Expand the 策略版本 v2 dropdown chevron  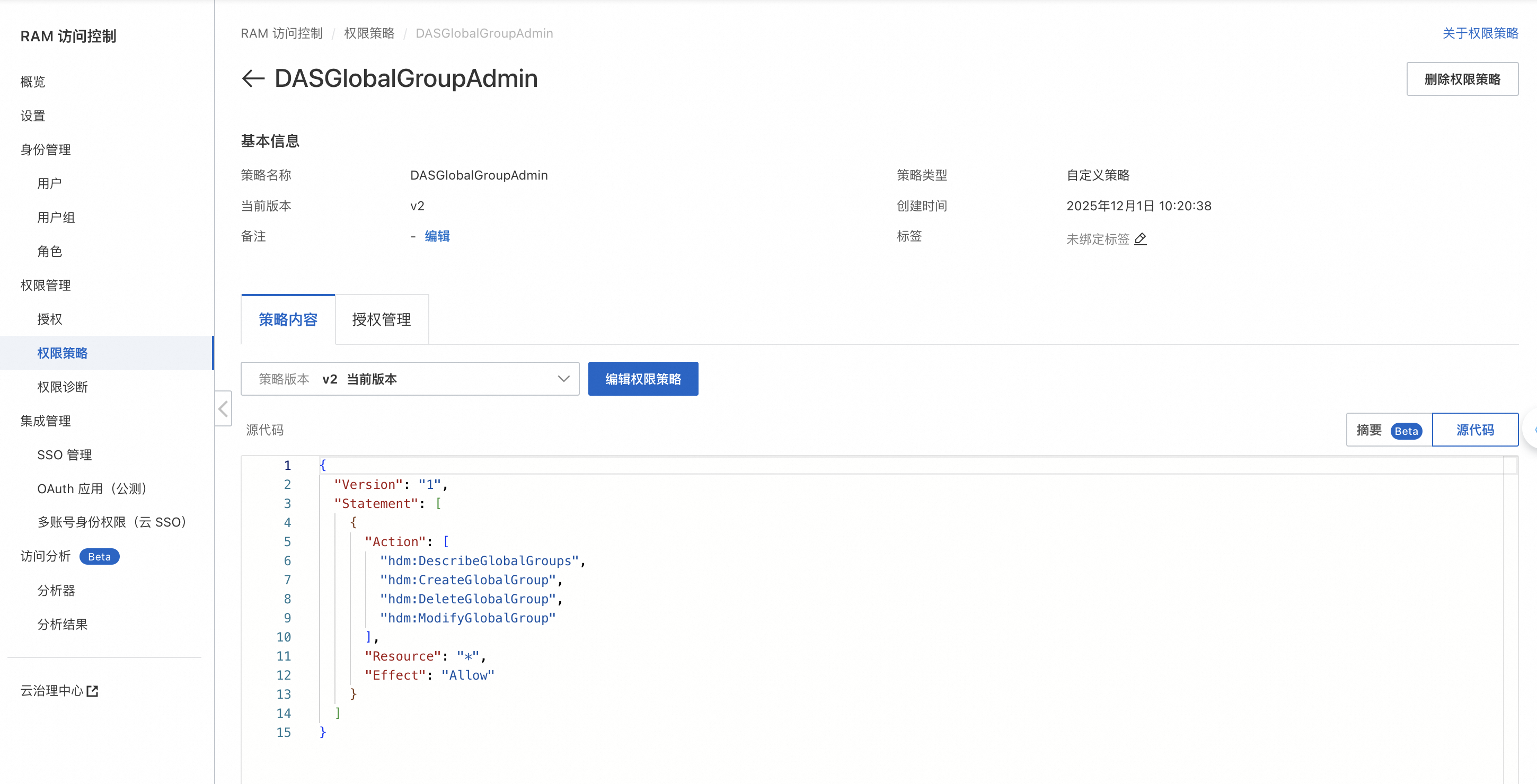[563, 379]
